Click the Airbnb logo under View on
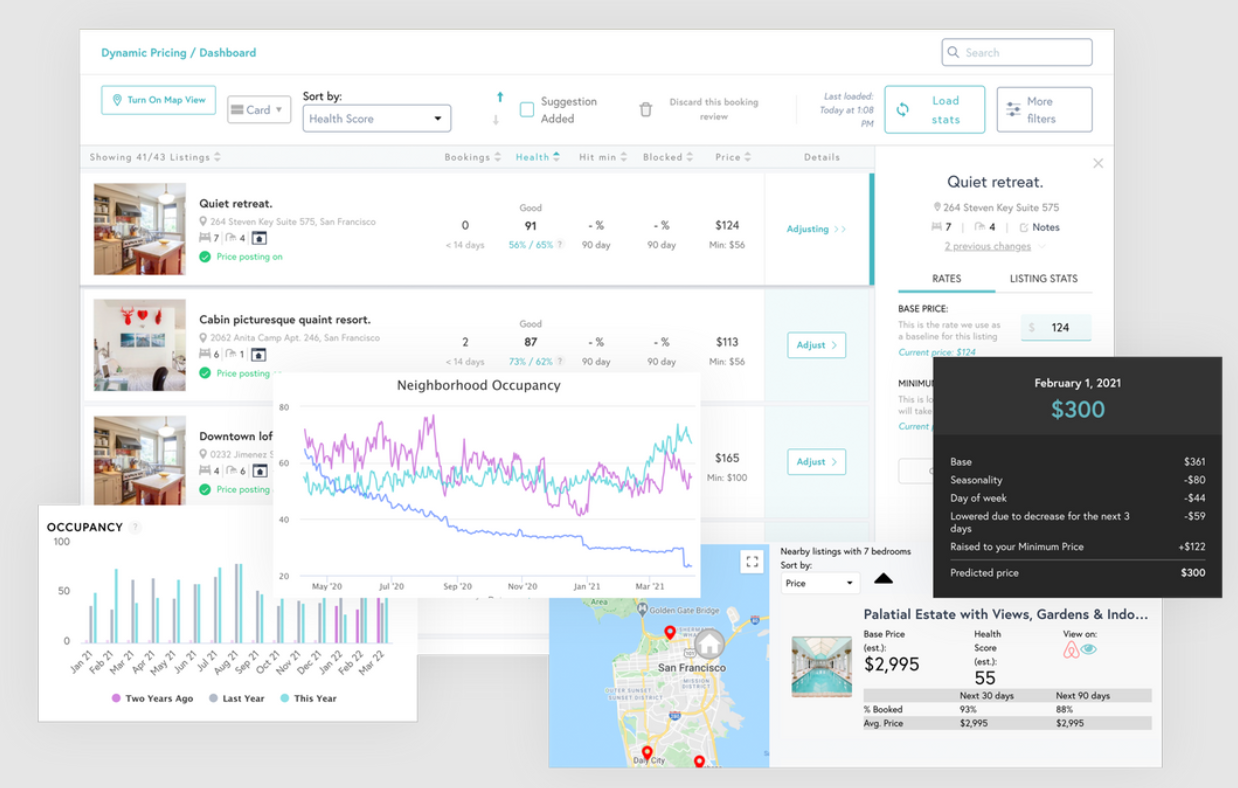The height and width of the screenshot is (788, 1238). click(1071, 650)
